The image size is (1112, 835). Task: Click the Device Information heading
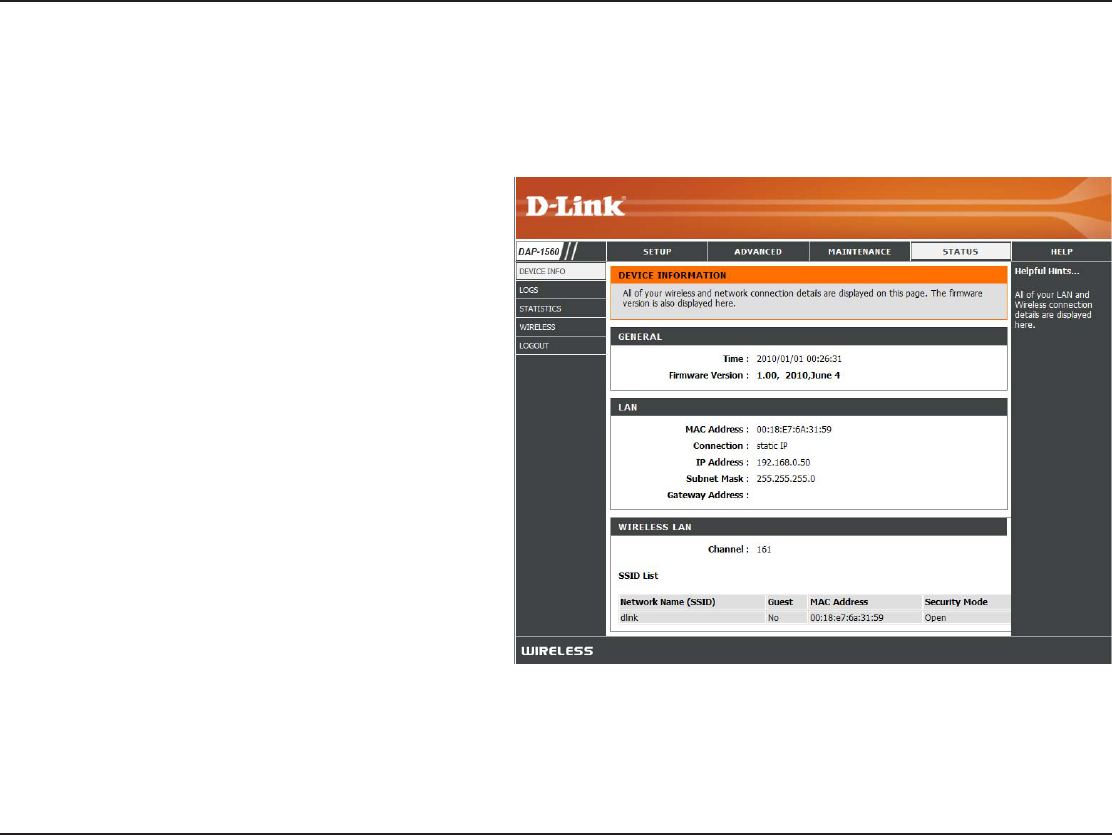672,275
